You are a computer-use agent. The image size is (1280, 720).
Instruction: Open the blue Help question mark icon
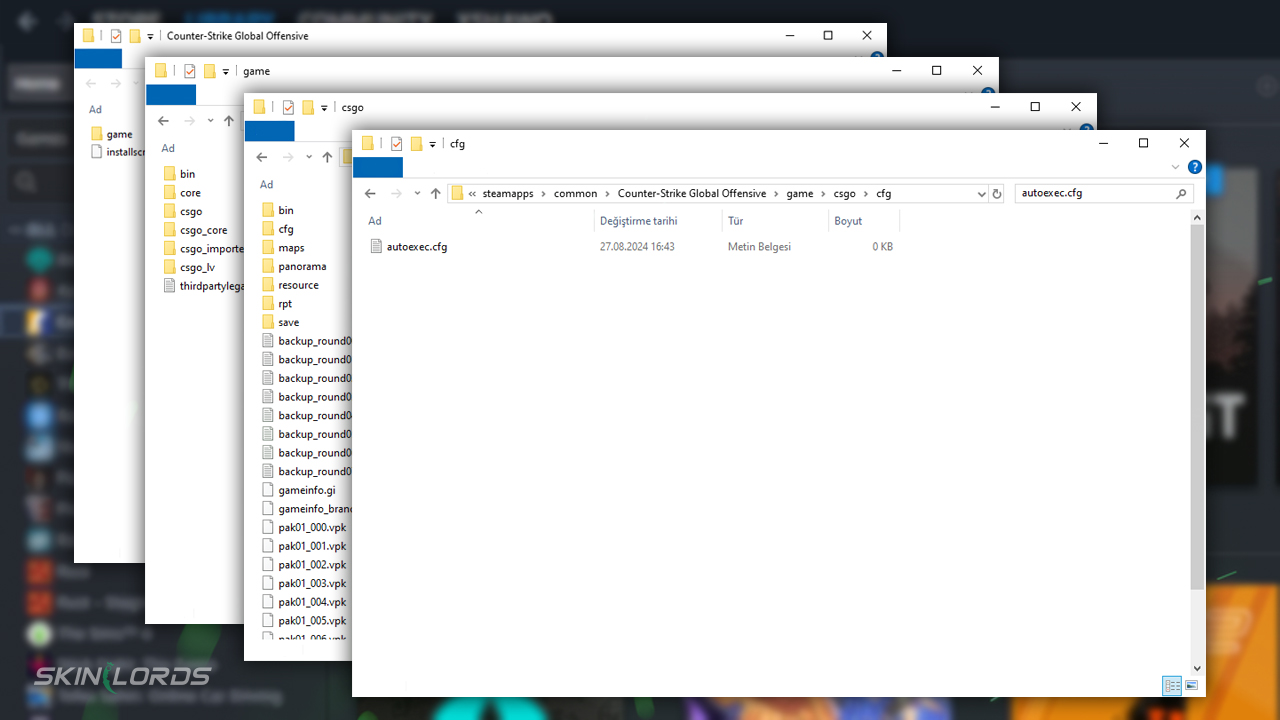click(x=1194, y=167)
